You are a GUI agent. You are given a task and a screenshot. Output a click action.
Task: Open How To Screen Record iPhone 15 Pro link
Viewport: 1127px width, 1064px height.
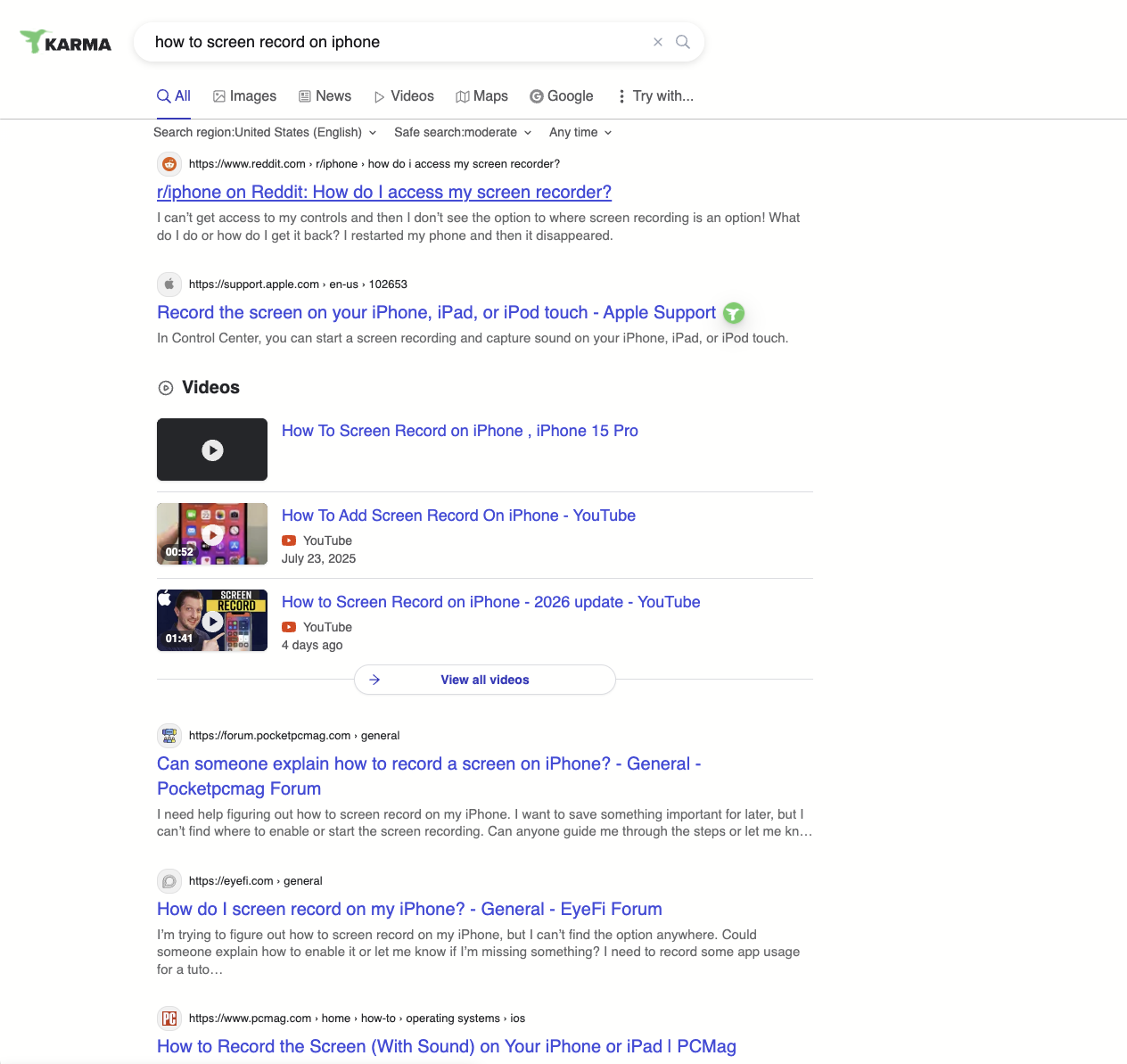[460, 431]
